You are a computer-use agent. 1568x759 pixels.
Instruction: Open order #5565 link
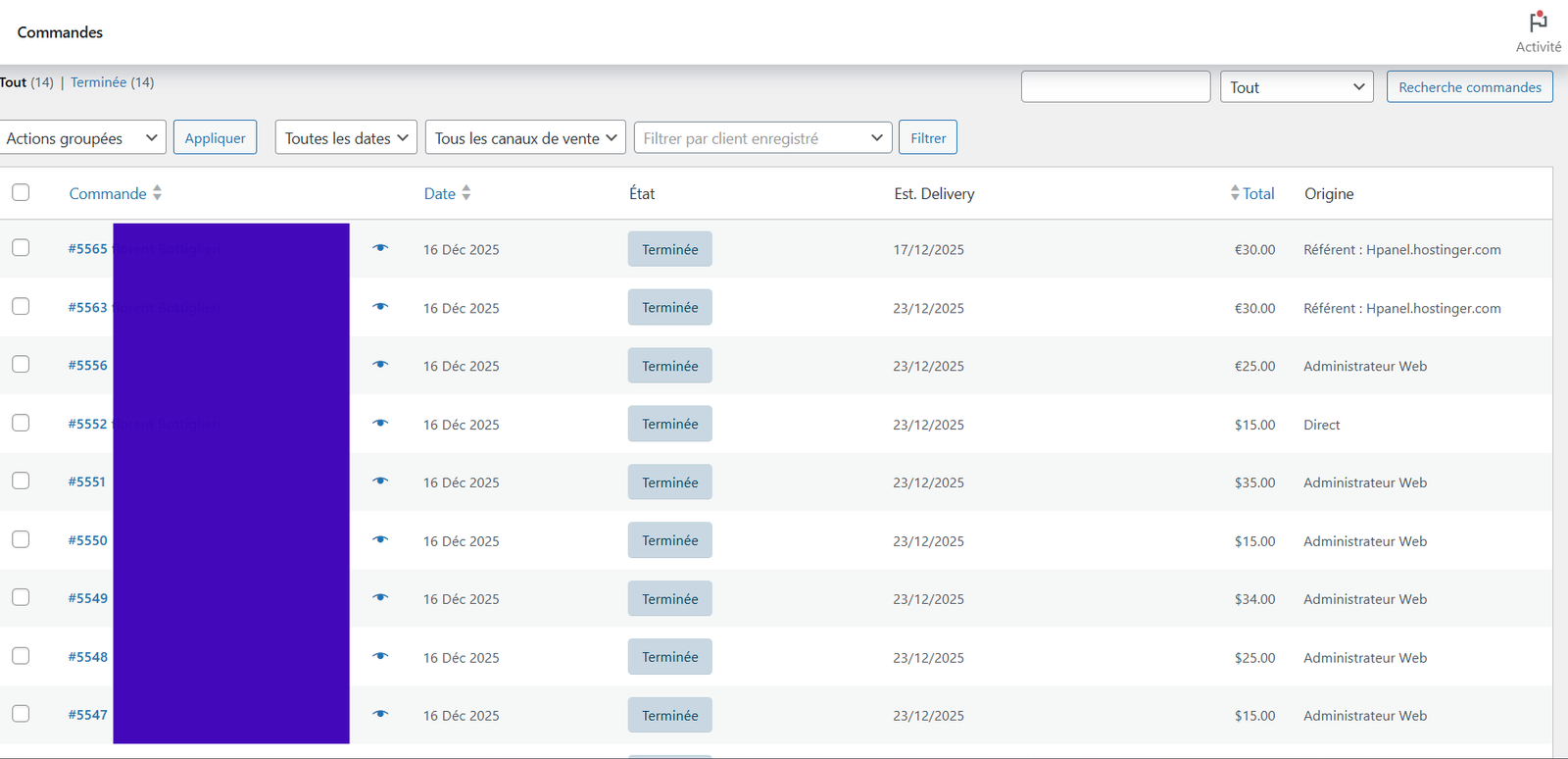coord(88,249)
